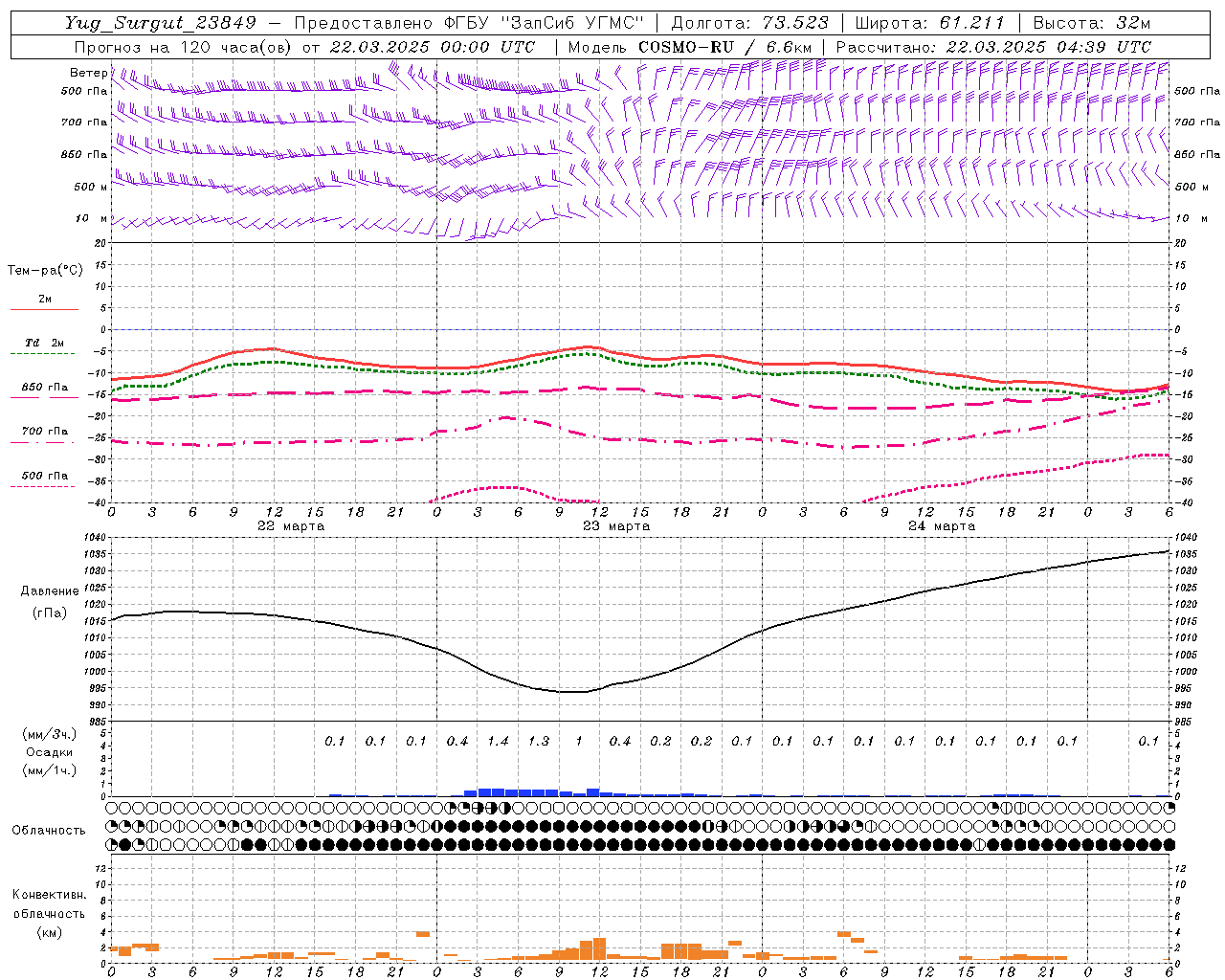The image size is (1225, 980).
Task: Select the Давление pressure chart label
Action: [x=50, y=591]
